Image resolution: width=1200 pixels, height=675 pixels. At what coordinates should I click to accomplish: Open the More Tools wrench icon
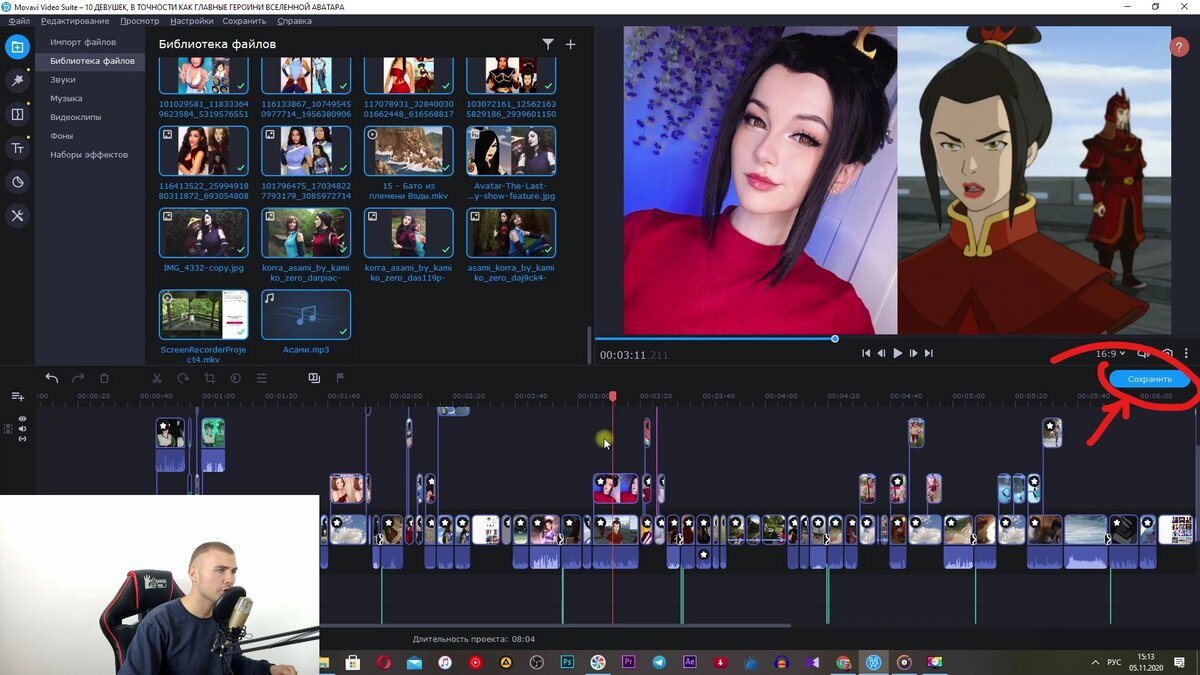point(17,215)
